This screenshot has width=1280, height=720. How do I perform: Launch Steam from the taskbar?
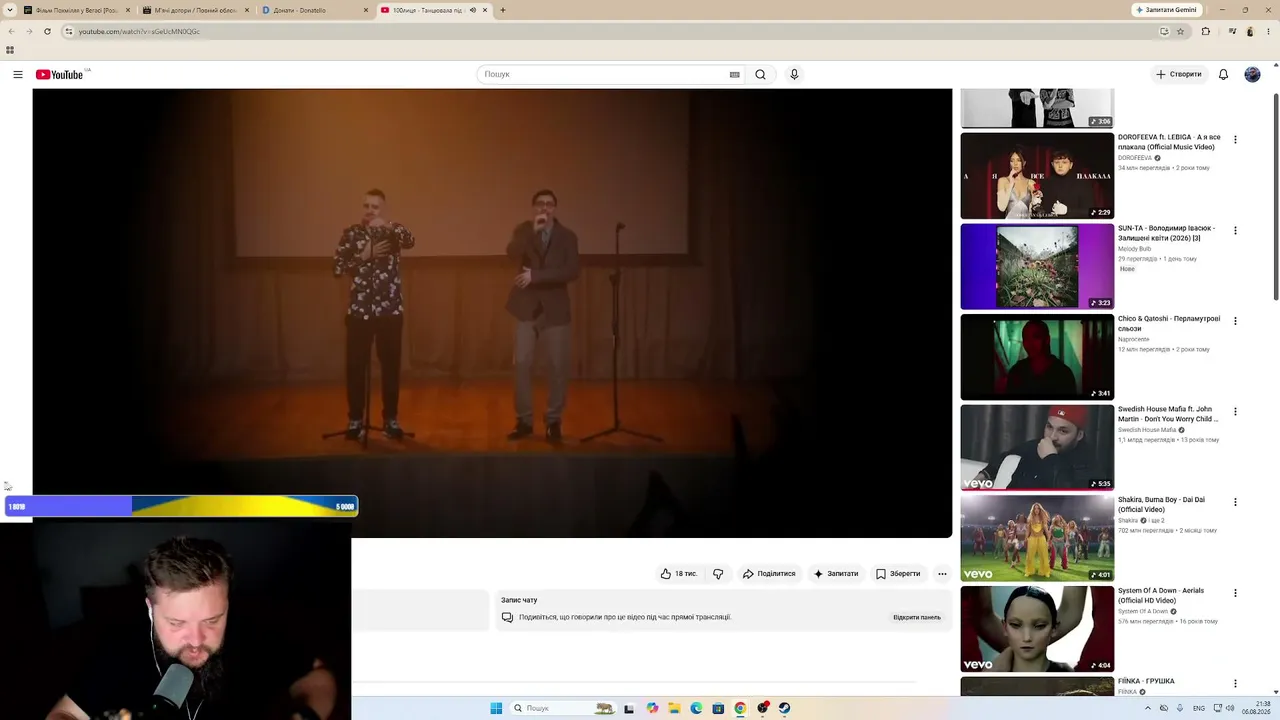click(785, 708)
